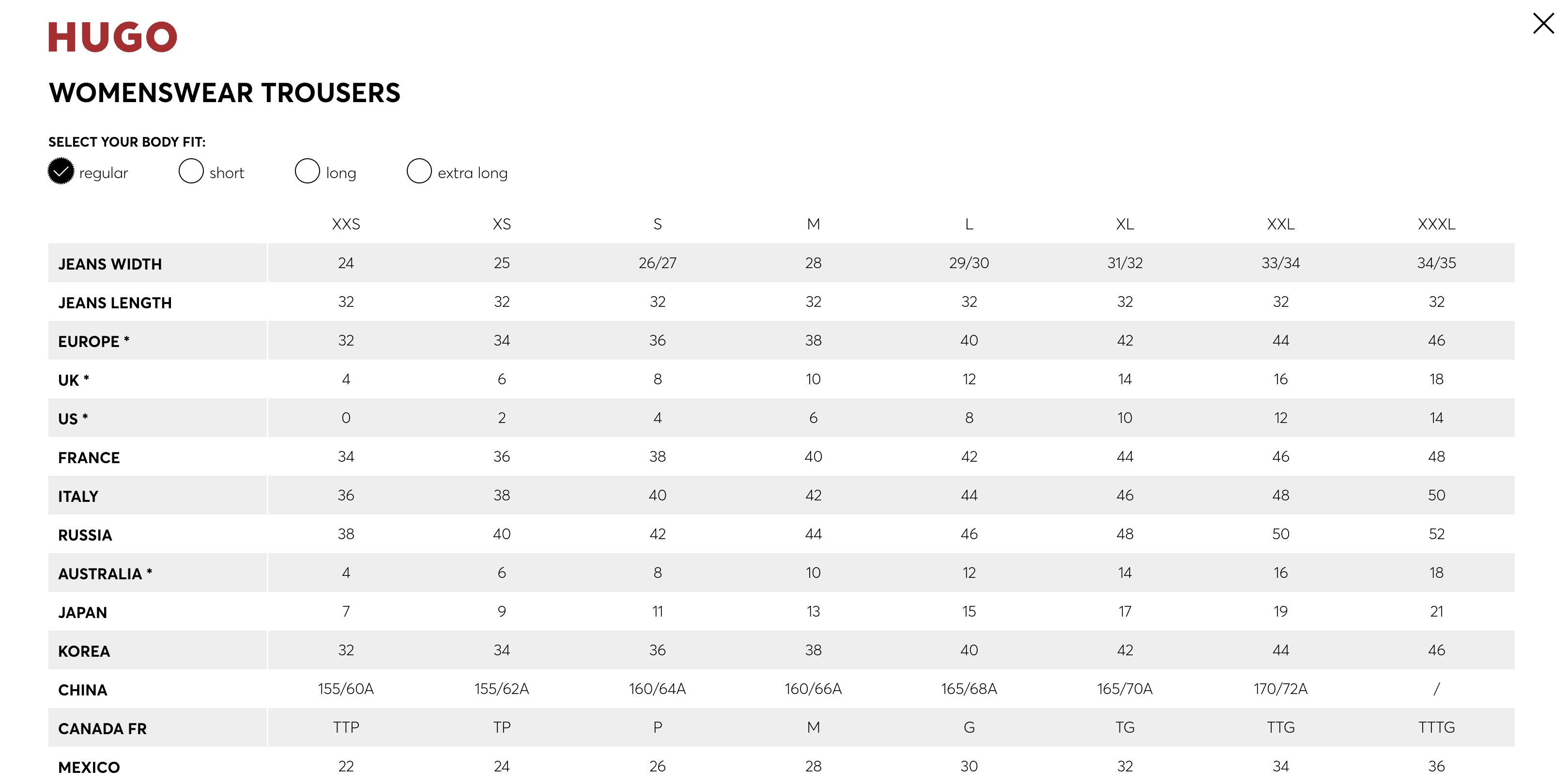Click the MEXICO row label
Image resolution: width=1568 pixels, height=784 pixels.
tap(89, 767)
